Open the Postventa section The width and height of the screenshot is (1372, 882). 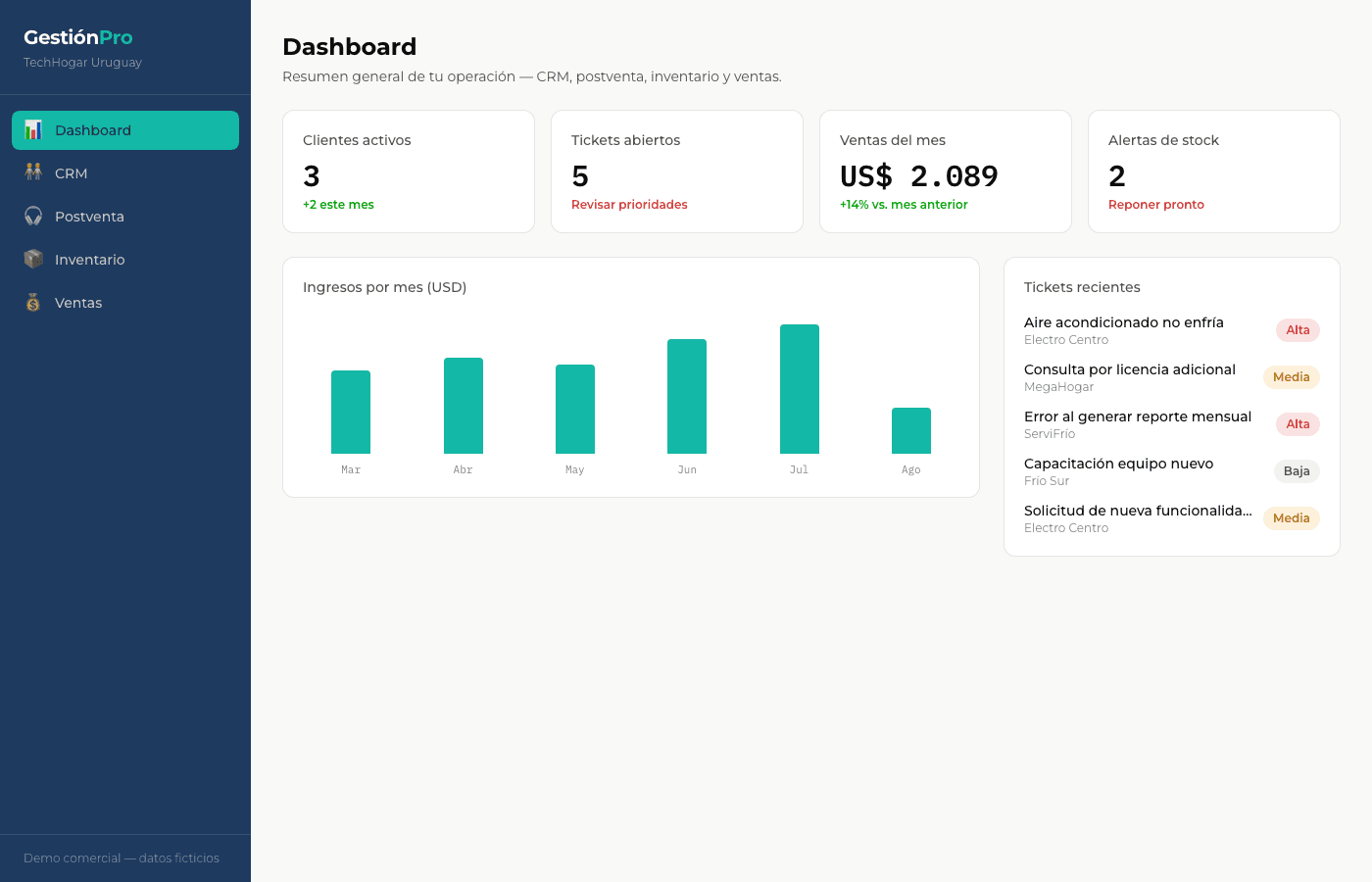pos(125,217)
